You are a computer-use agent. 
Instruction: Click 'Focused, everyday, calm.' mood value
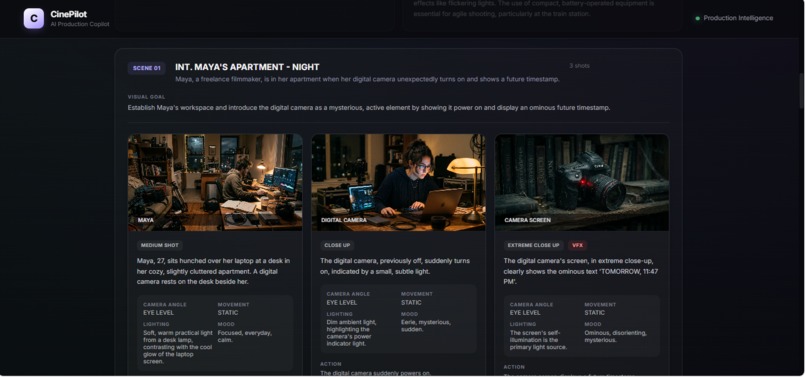[244, 336]
